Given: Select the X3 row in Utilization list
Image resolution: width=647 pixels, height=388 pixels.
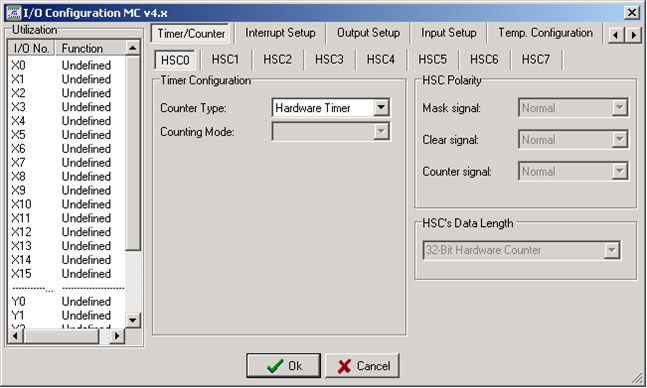Looking at the screenshot, I should [x=66, y=107].
